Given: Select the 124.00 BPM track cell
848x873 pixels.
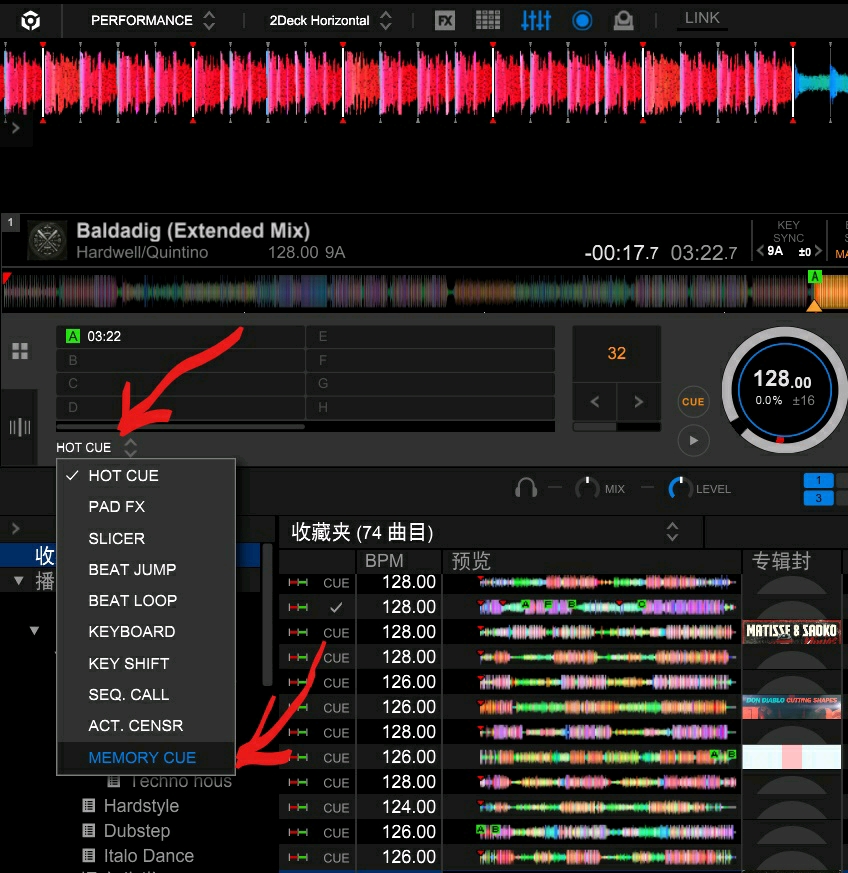Looking at the screenshot, I should (x=399, y=807).
